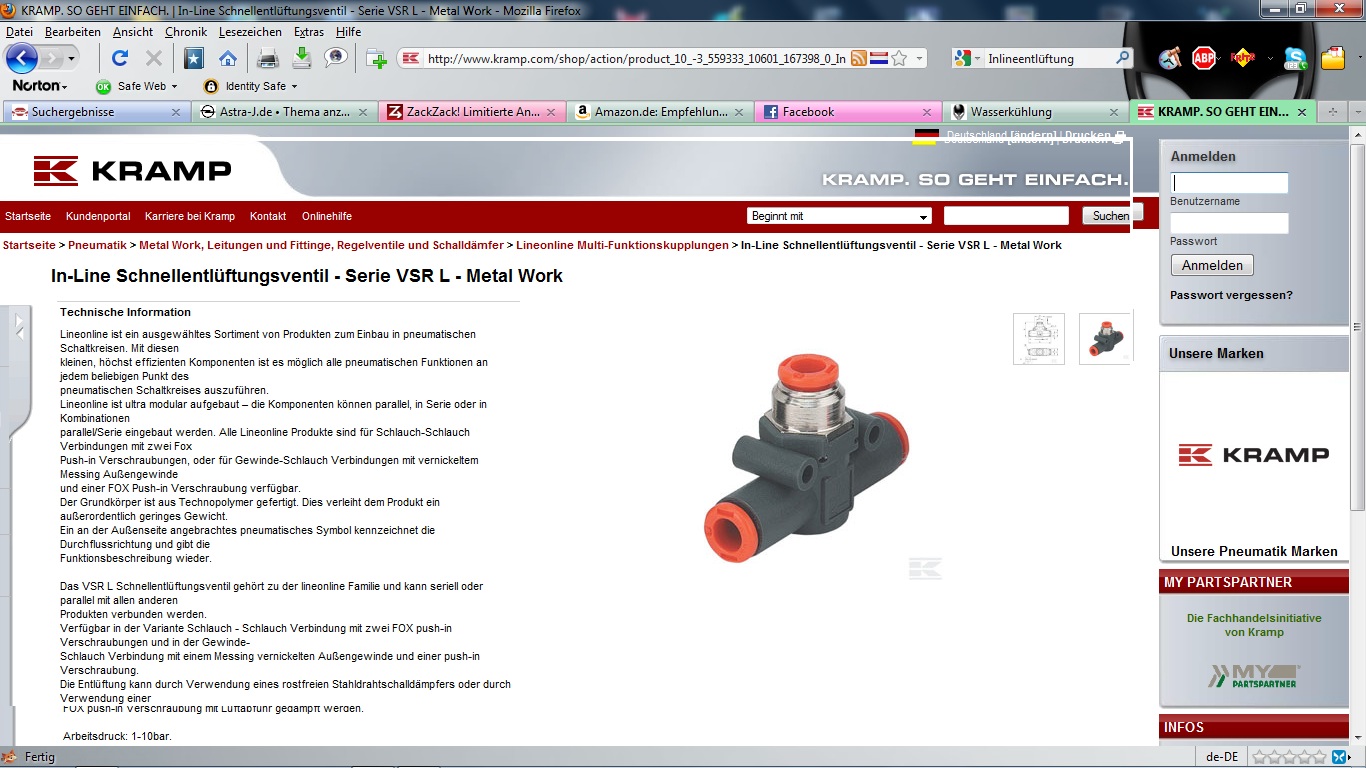Open the downloads icon in toolbar
This screenshot has height=768, width=1366.
click(x=301, y=58)
